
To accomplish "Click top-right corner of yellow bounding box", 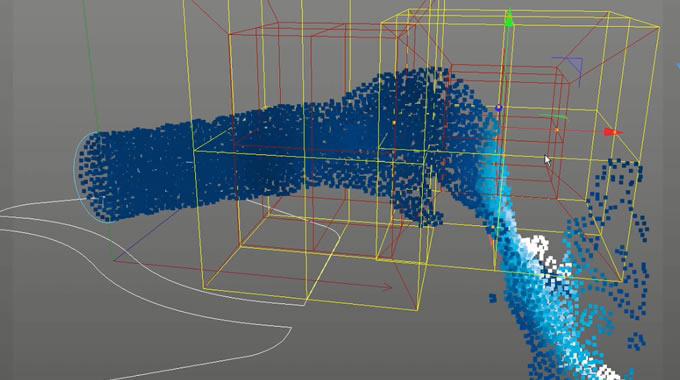I will click(659, 28).
